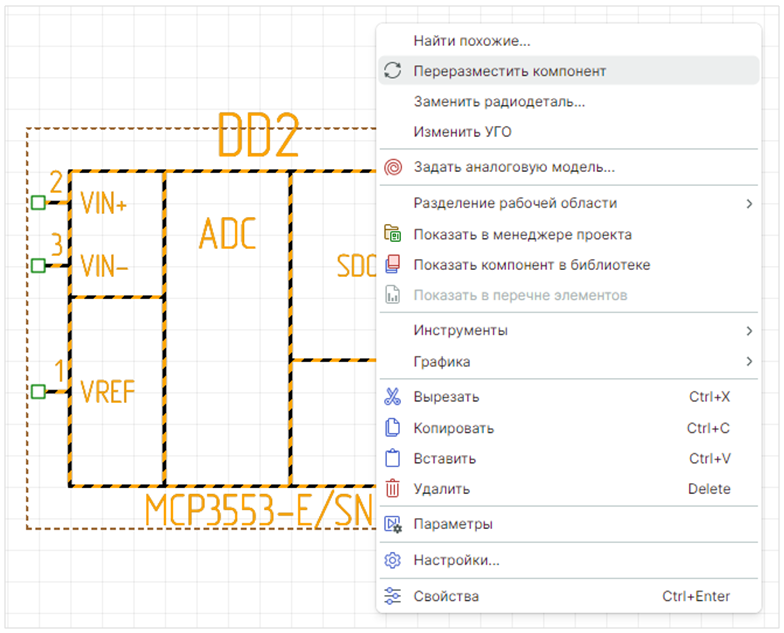Viewport: 784px width, 633px height.
Task: Select Найти похожие menu item
Action: (x=471, y=41)
